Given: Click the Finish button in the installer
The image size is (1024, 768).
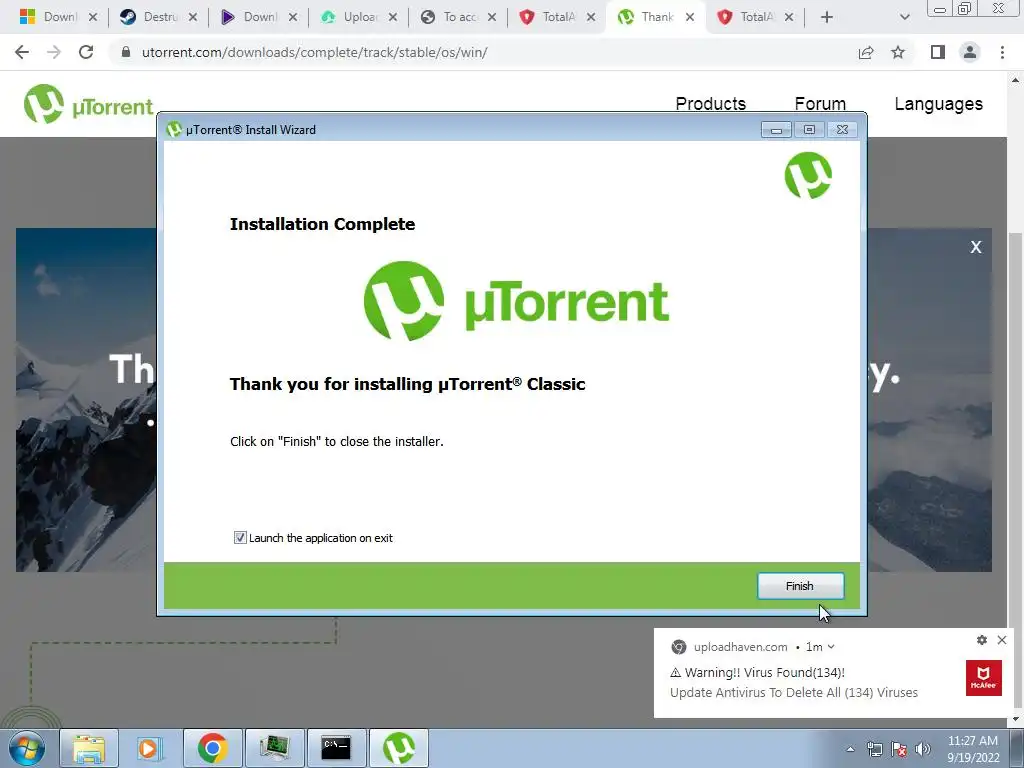Looking at the screenshot, I should 800,586.
